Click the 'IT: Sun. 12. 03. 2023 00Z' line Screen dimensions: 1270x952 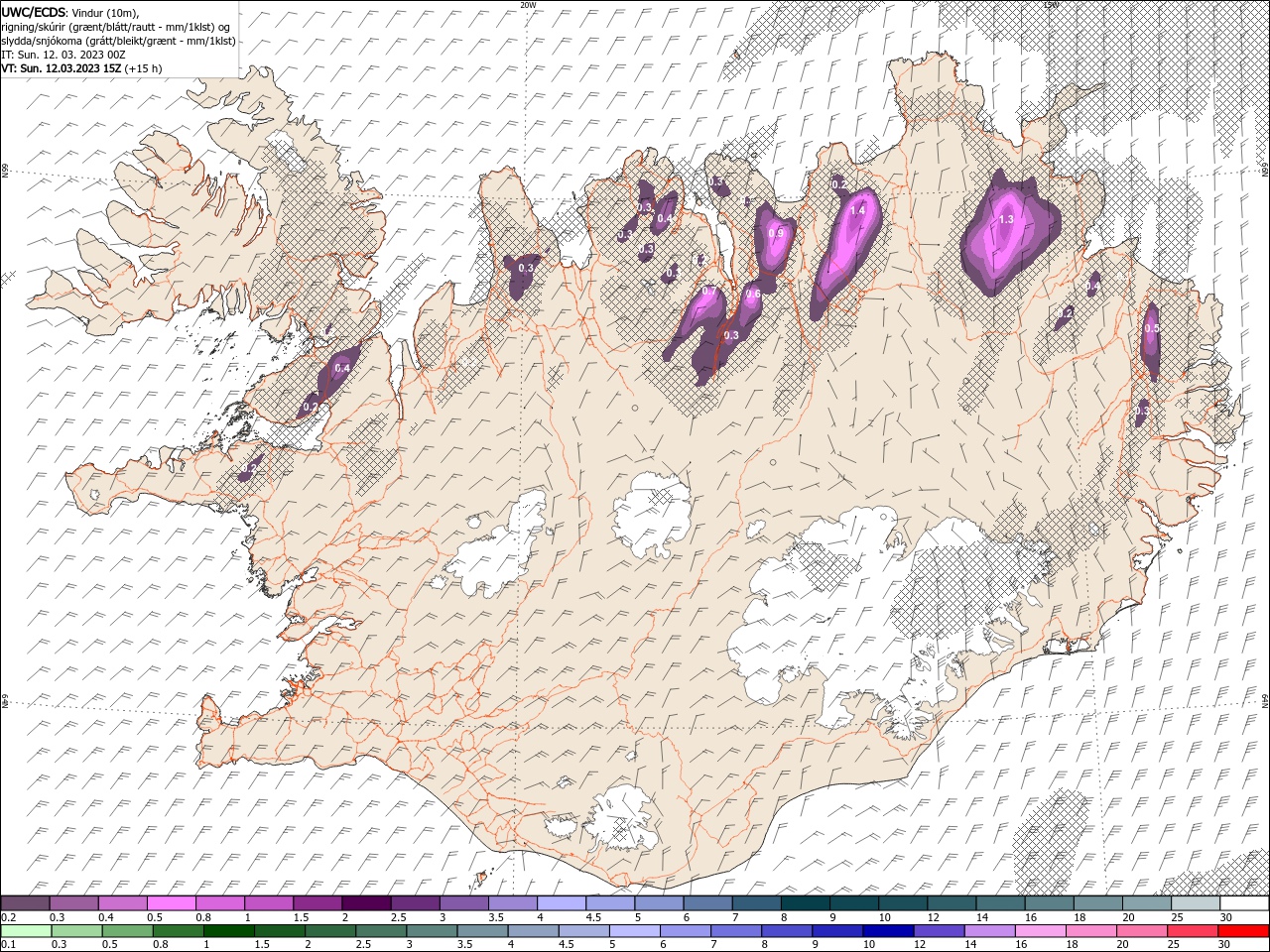coord(63,54)
